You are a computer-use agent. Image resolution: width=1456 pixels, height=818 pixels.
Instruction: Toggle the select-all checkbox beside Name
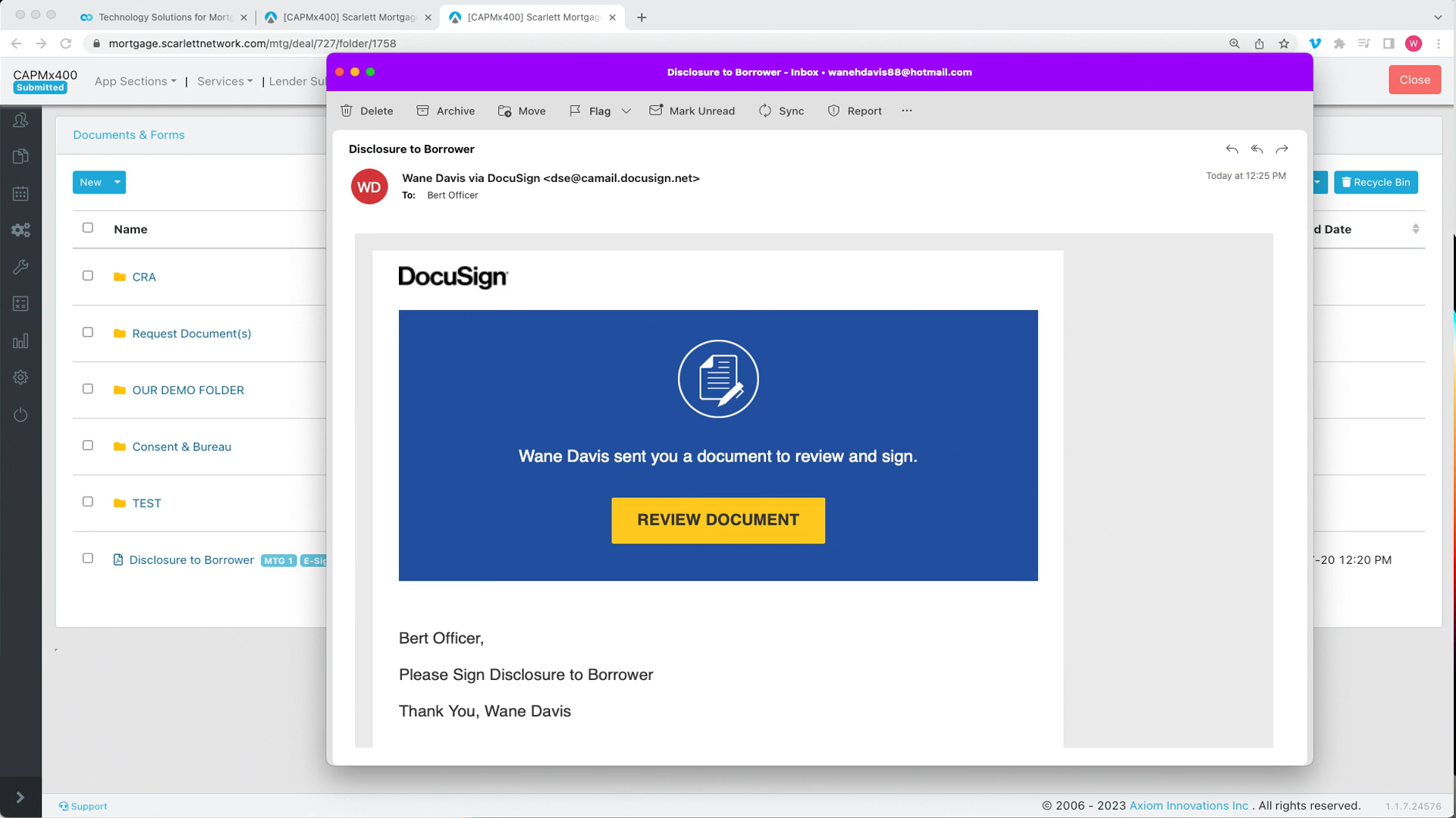click(88, 227)
